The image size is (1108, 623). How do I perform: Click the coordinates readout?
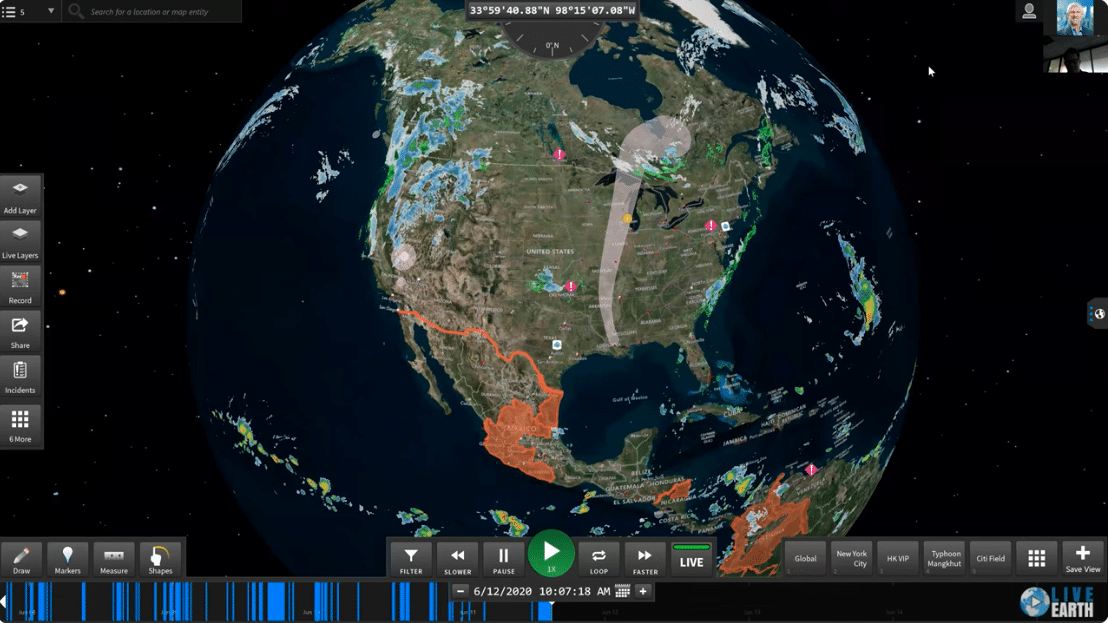[552, 10]
